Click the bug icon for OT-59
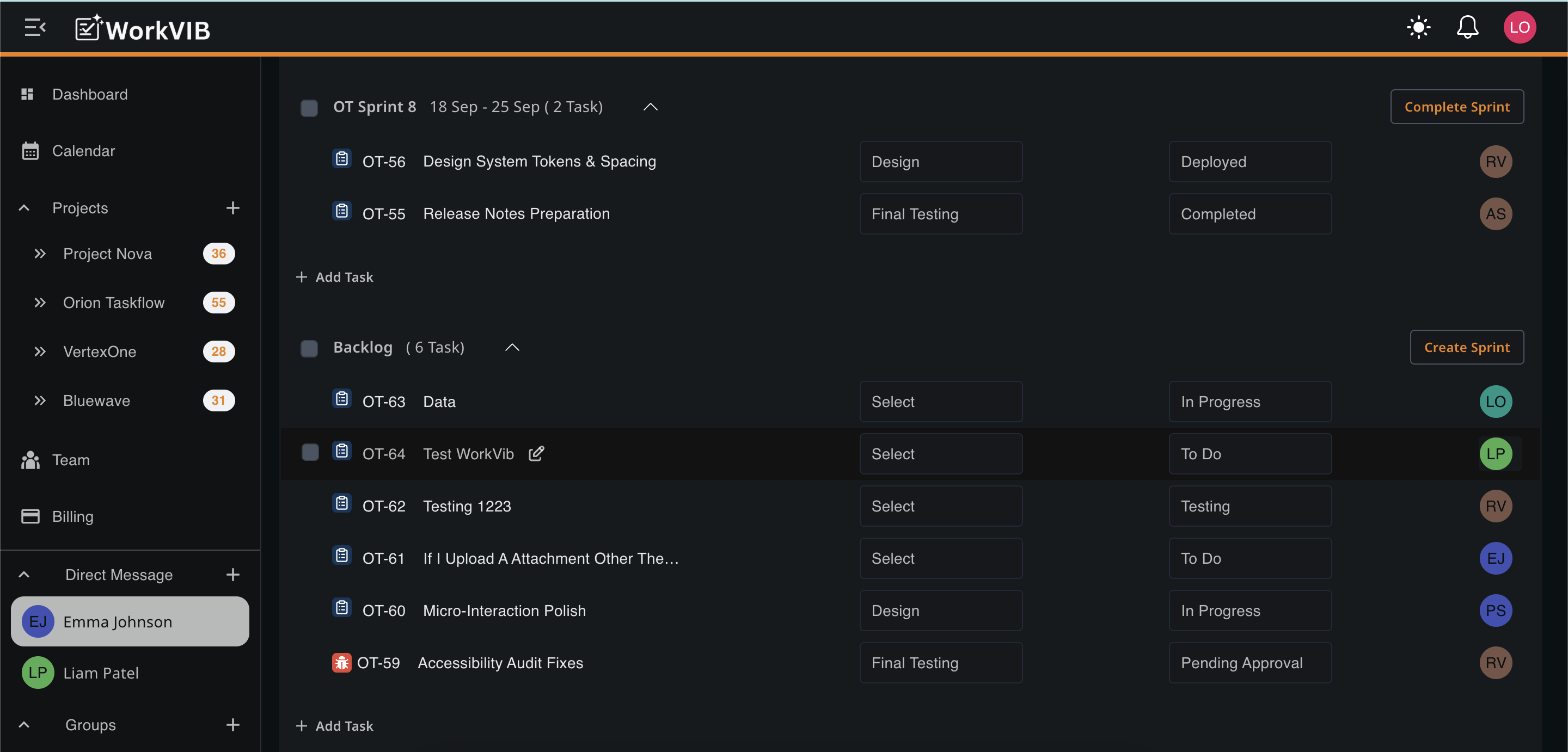This screenshot has height=752, width=1568. tap(341, 663)
